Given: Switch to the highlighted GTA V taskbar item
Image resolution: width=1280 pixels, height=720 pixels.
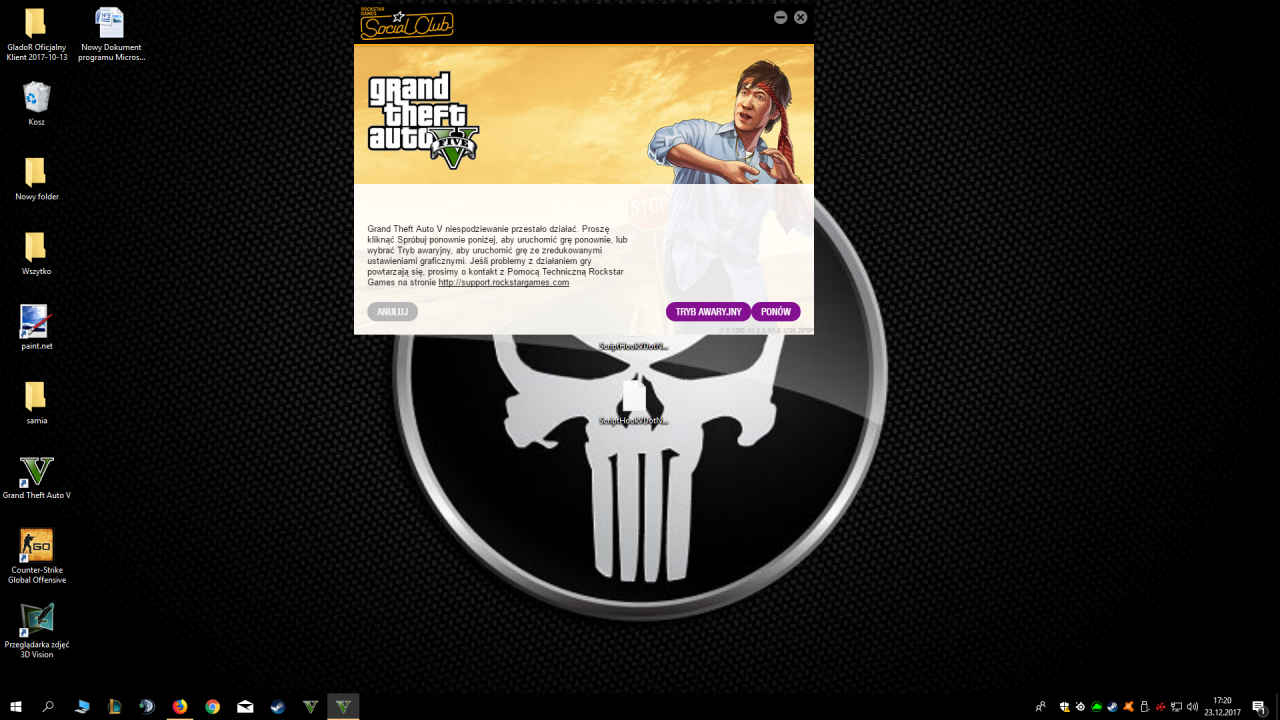Looking at the screenshot, I should (x=343, y=706).
